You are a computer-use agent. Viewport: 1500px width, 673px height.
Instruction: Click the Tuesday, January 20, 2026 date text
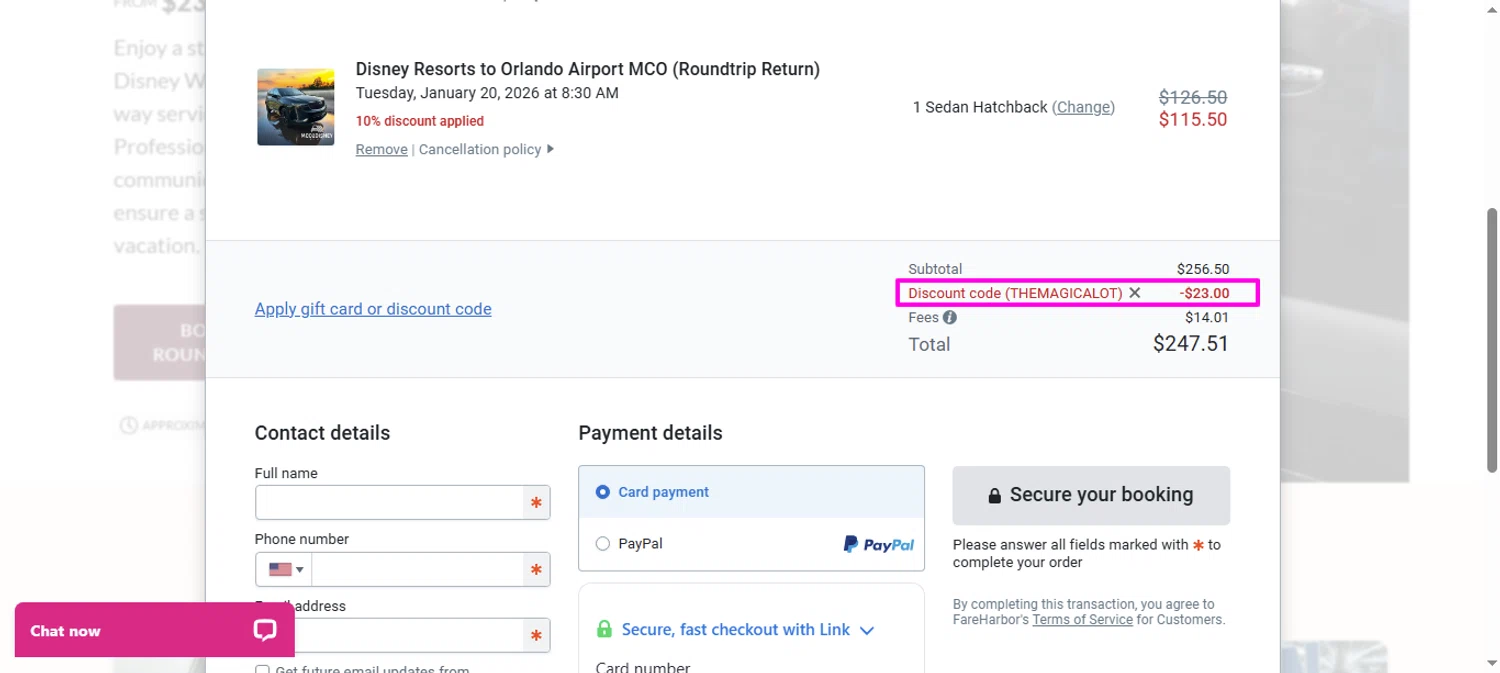(487, 93)
